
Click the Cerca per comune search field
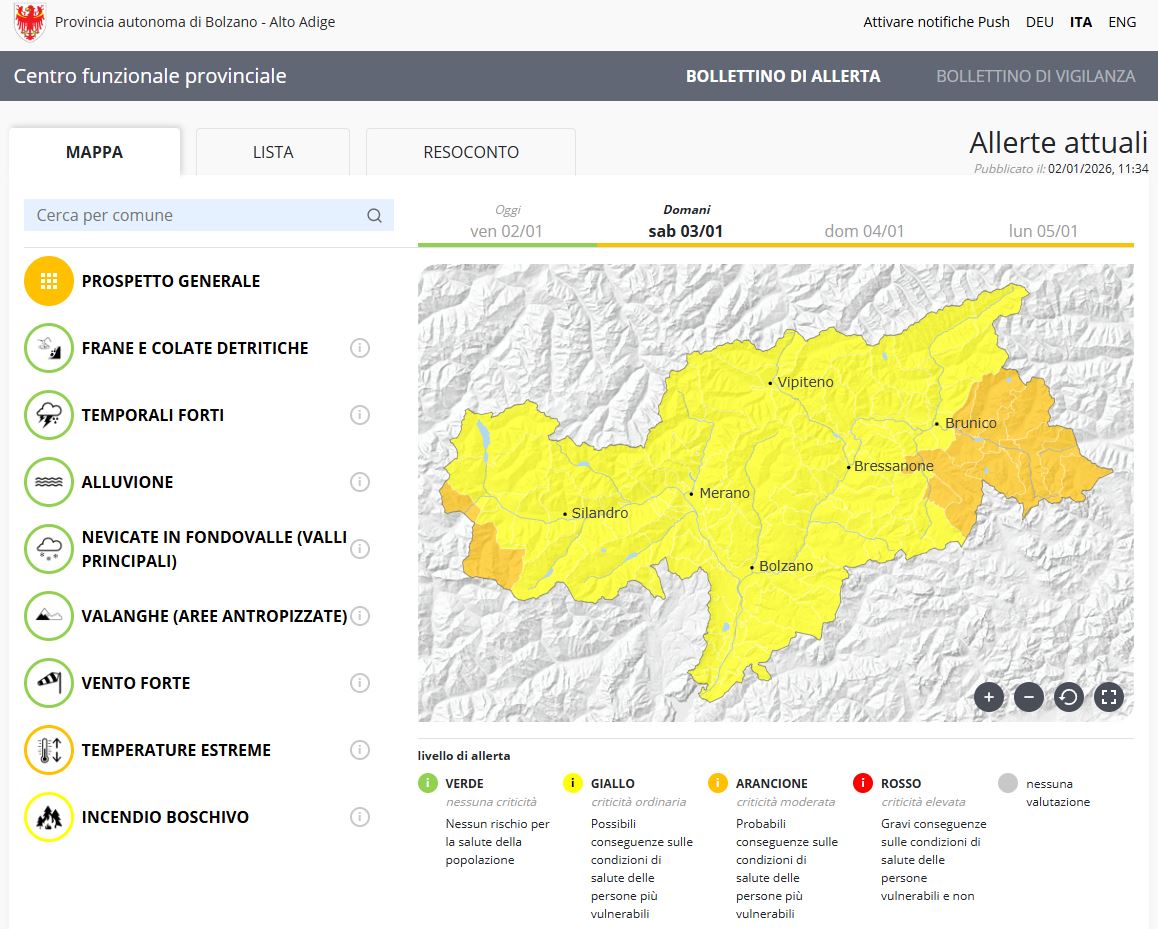tap(198, 215)
